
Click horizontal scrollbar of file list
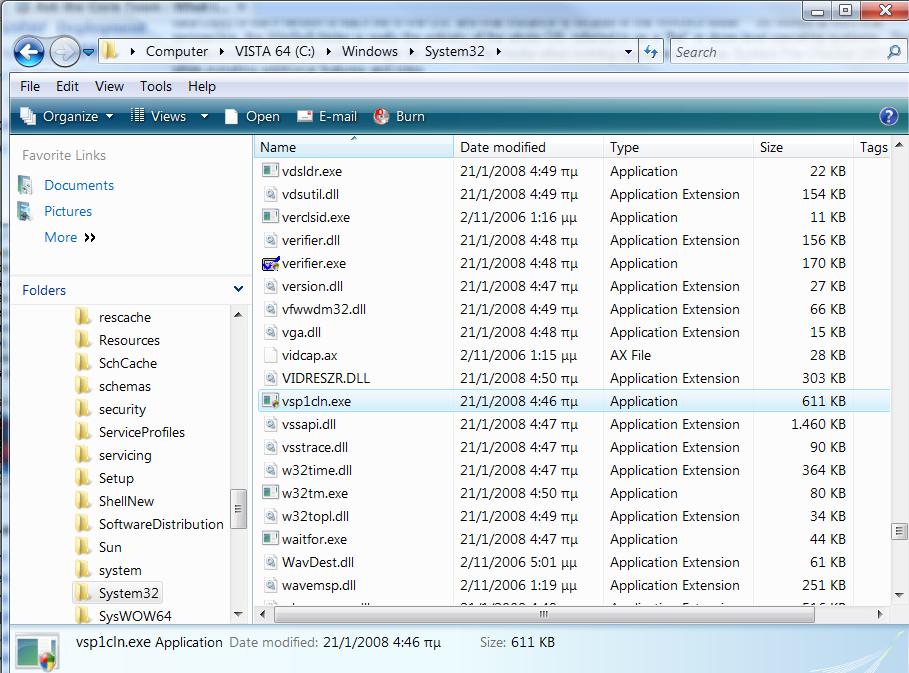[544, 614]
